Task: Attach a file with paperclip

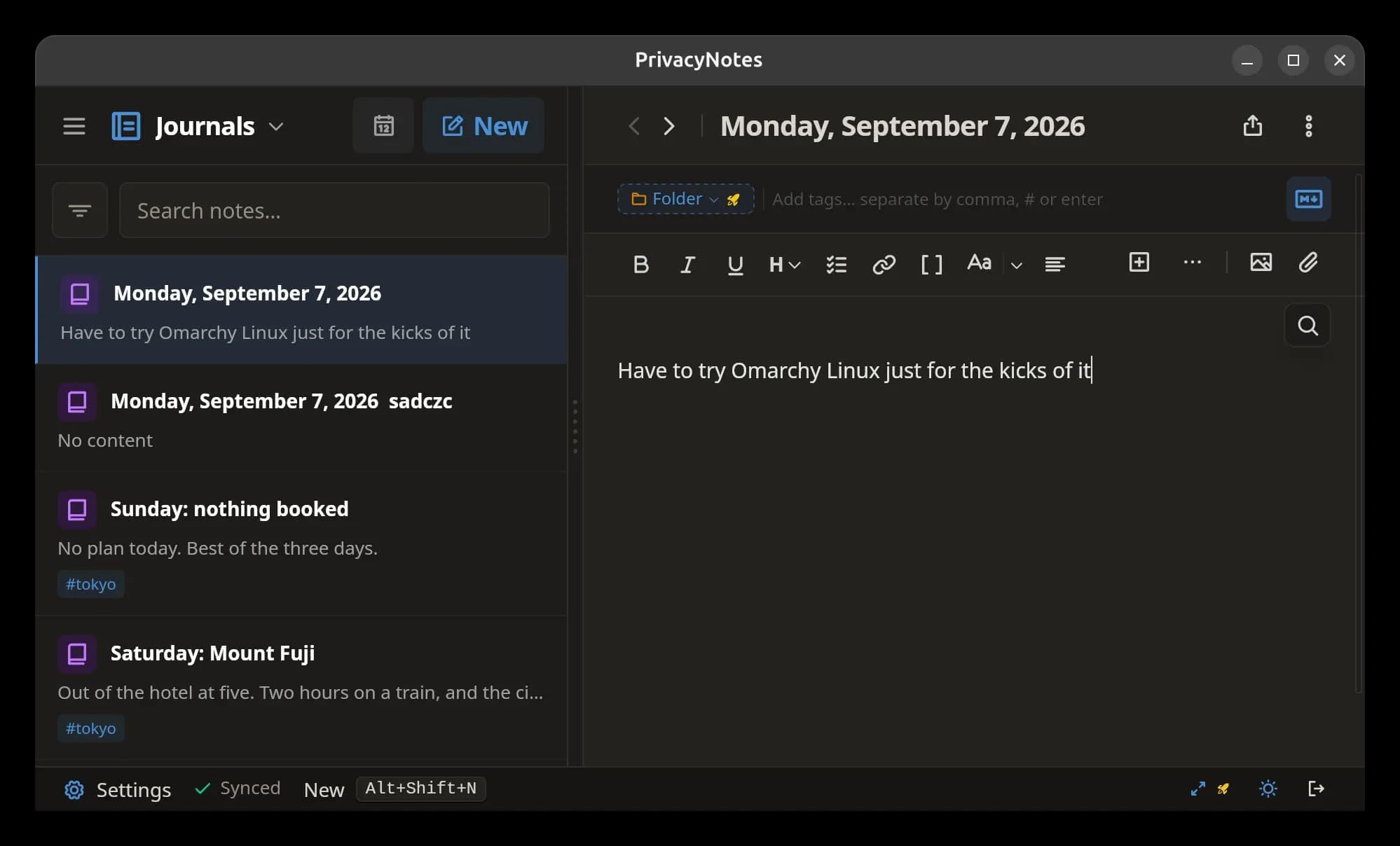Action: [x=1308, y=263]
